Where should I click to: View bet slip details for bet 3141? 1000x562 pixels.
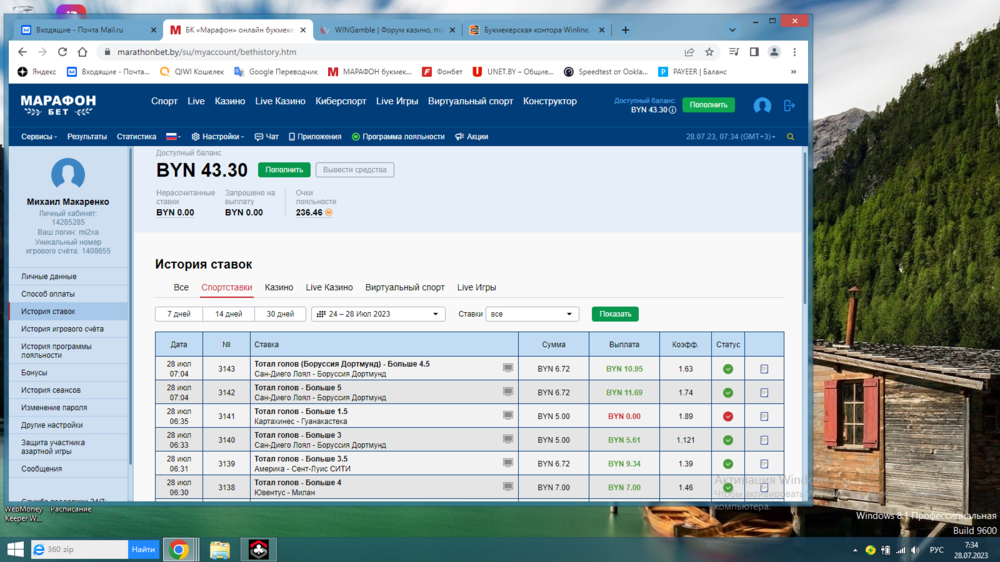click(764, 416)
